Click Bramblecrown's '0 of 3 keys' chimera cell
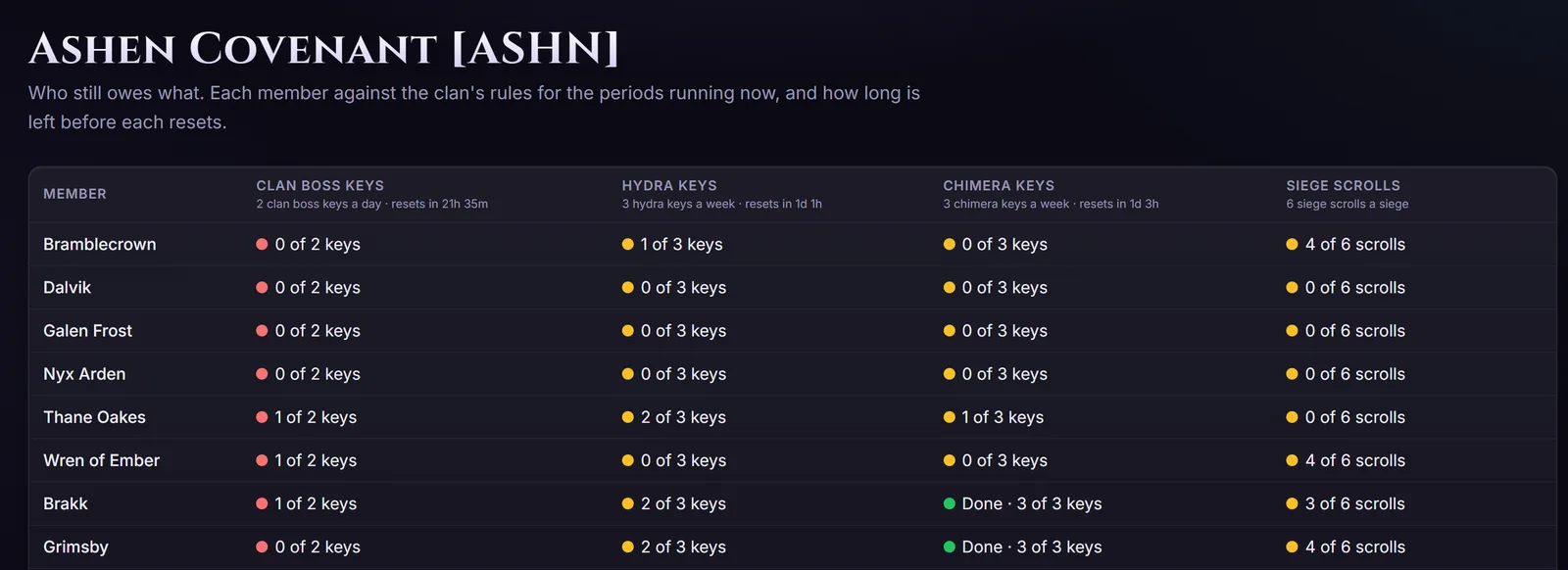 pos(995,244)
